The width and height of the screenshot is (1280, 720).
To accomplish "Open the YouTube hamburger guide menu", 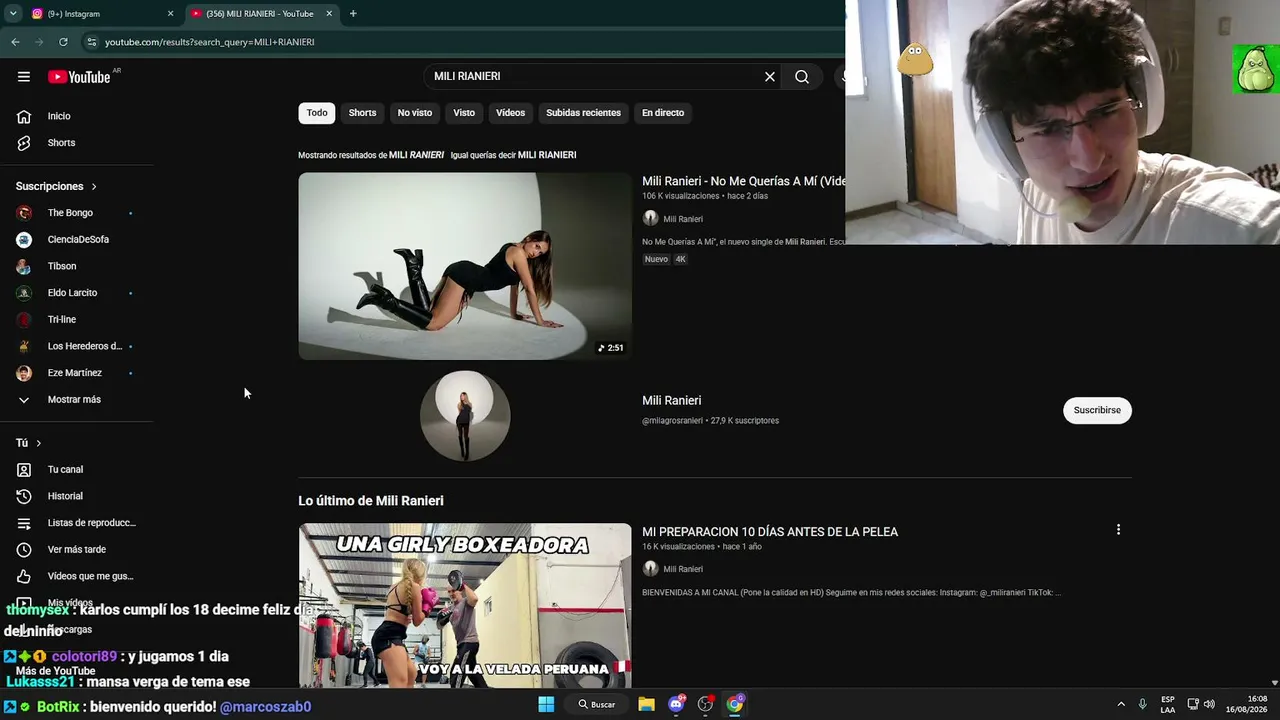I will 24,77.
